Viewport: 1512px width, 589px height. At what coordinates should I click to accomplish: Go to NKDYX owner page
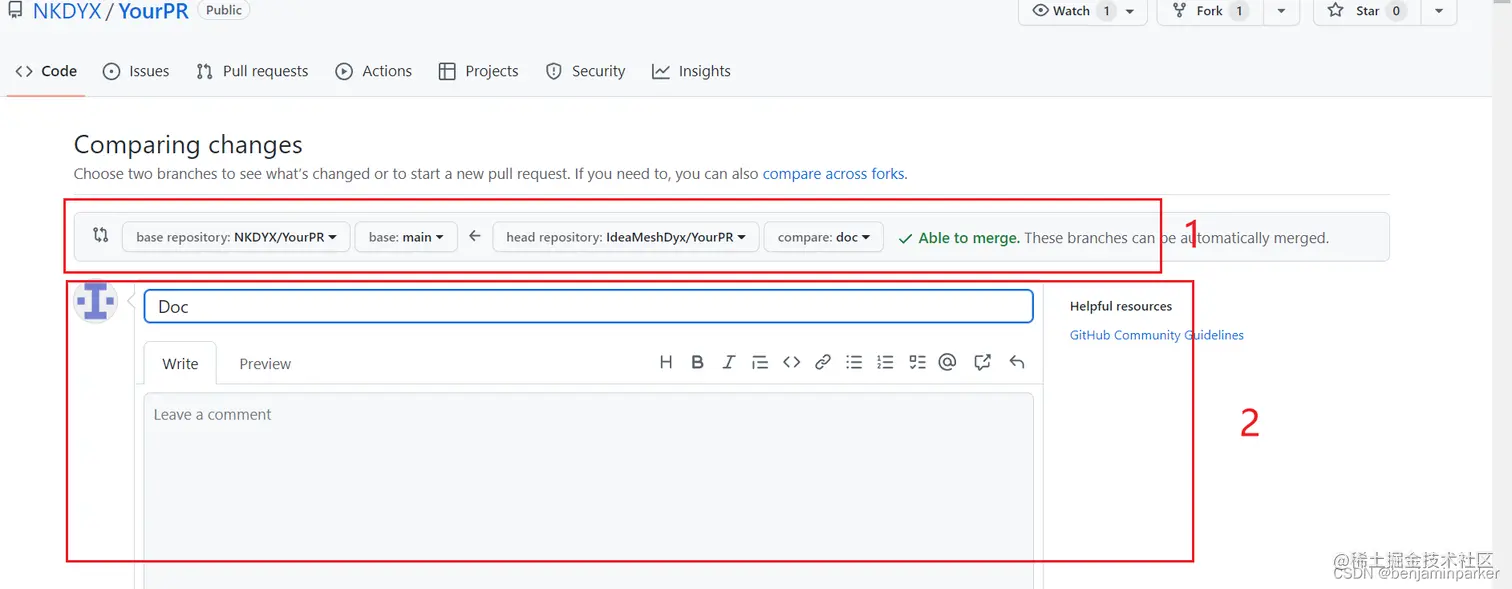[67, 11]
